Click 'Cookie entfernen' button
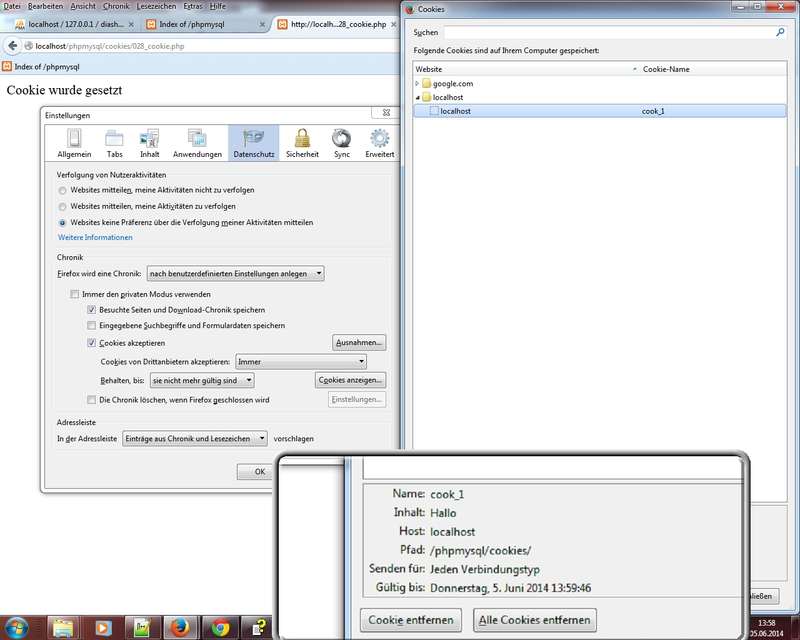The width and height of the screenshot is (800, 640). point(411,620)
